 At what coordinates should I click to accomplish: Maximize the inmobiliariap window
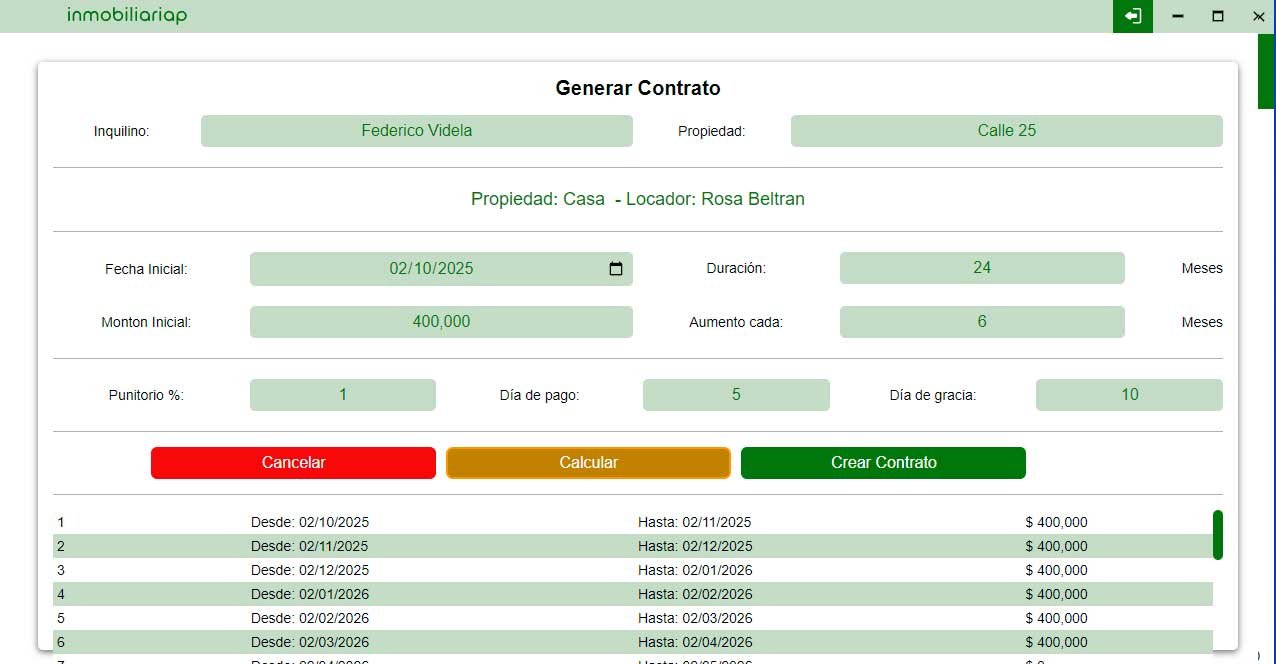point(1218,16)
